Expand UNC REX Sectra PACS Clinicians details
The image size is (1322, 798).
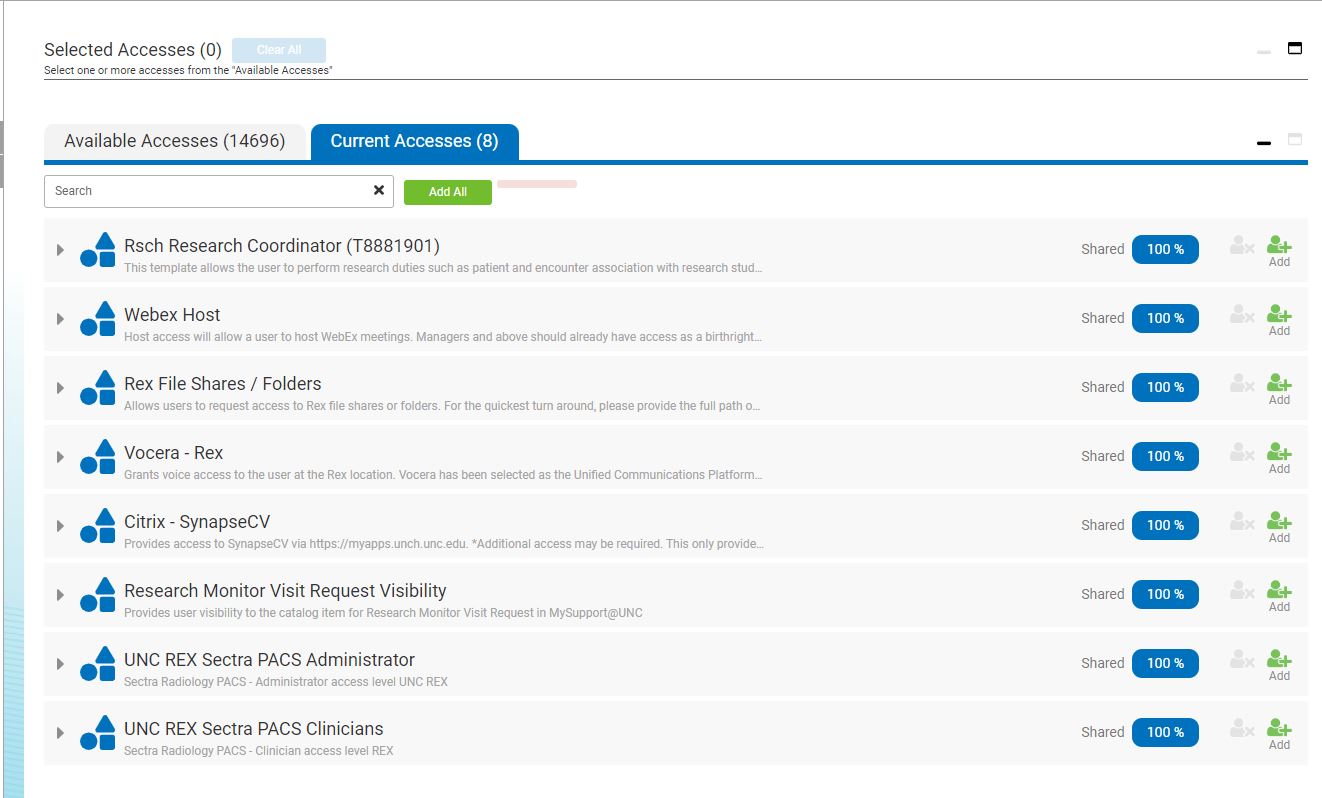pyautogui.click(x=60, y=733)
